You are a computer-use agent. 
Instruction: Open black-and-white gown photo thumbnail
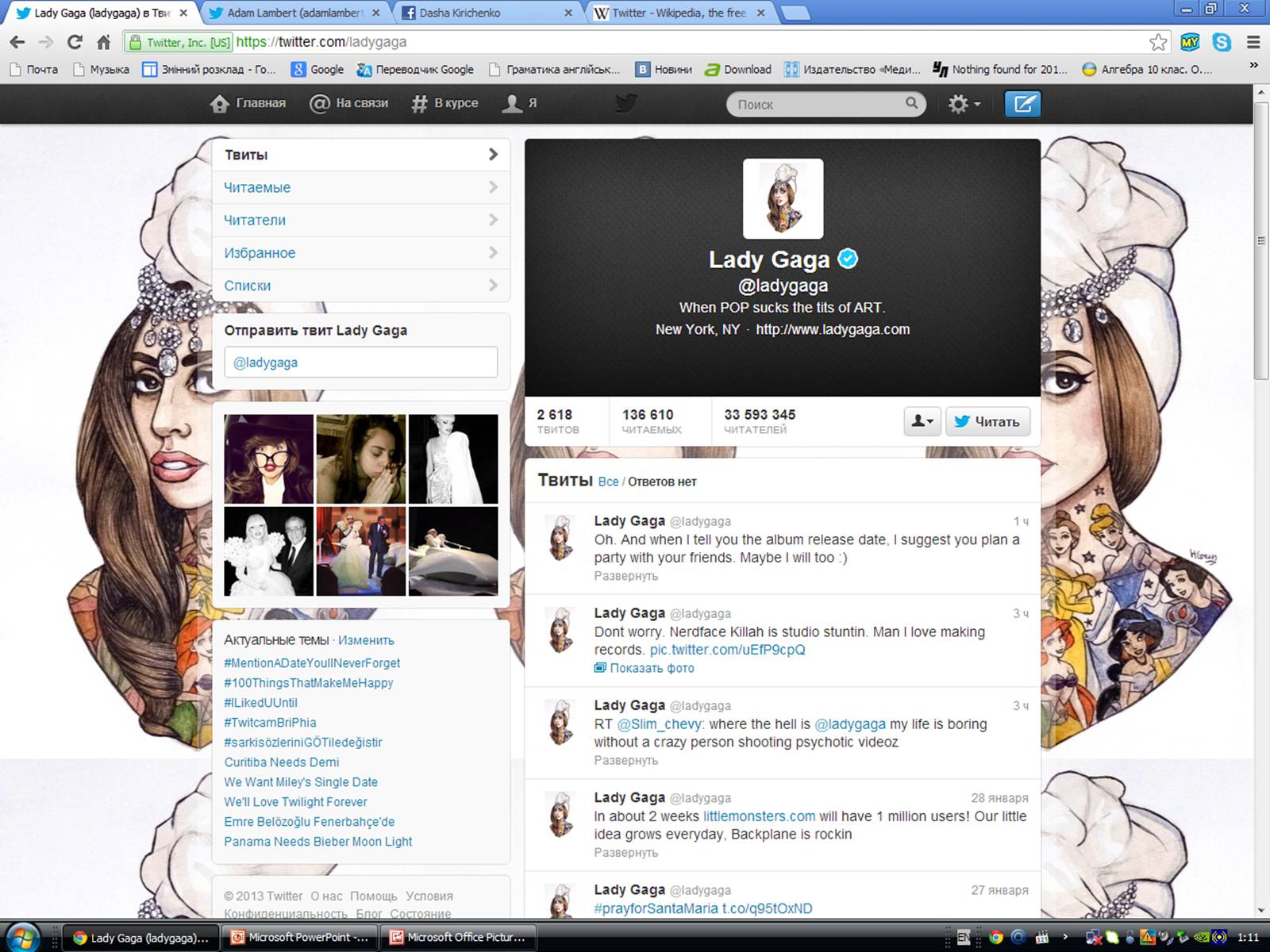453,459
